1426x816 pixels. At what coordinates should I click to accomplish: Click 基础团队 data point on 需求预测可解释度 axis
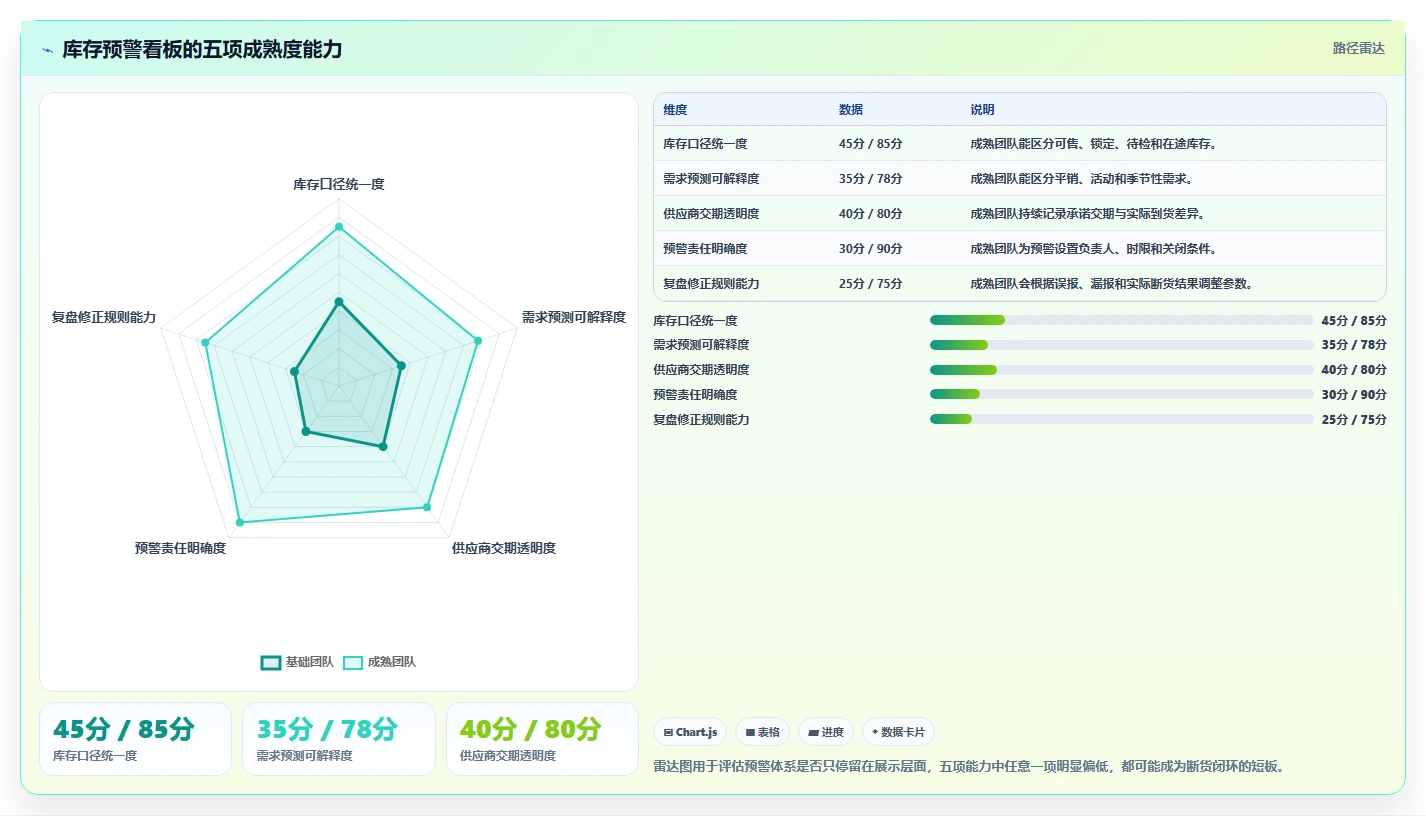pos(401,366)
